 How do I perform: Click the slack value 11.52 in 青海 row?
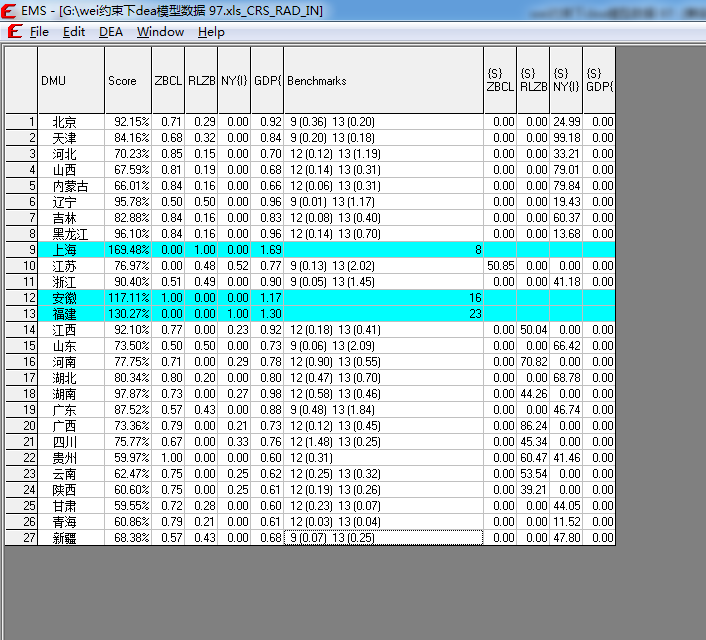pyautogui.click(x=566, y=522)
